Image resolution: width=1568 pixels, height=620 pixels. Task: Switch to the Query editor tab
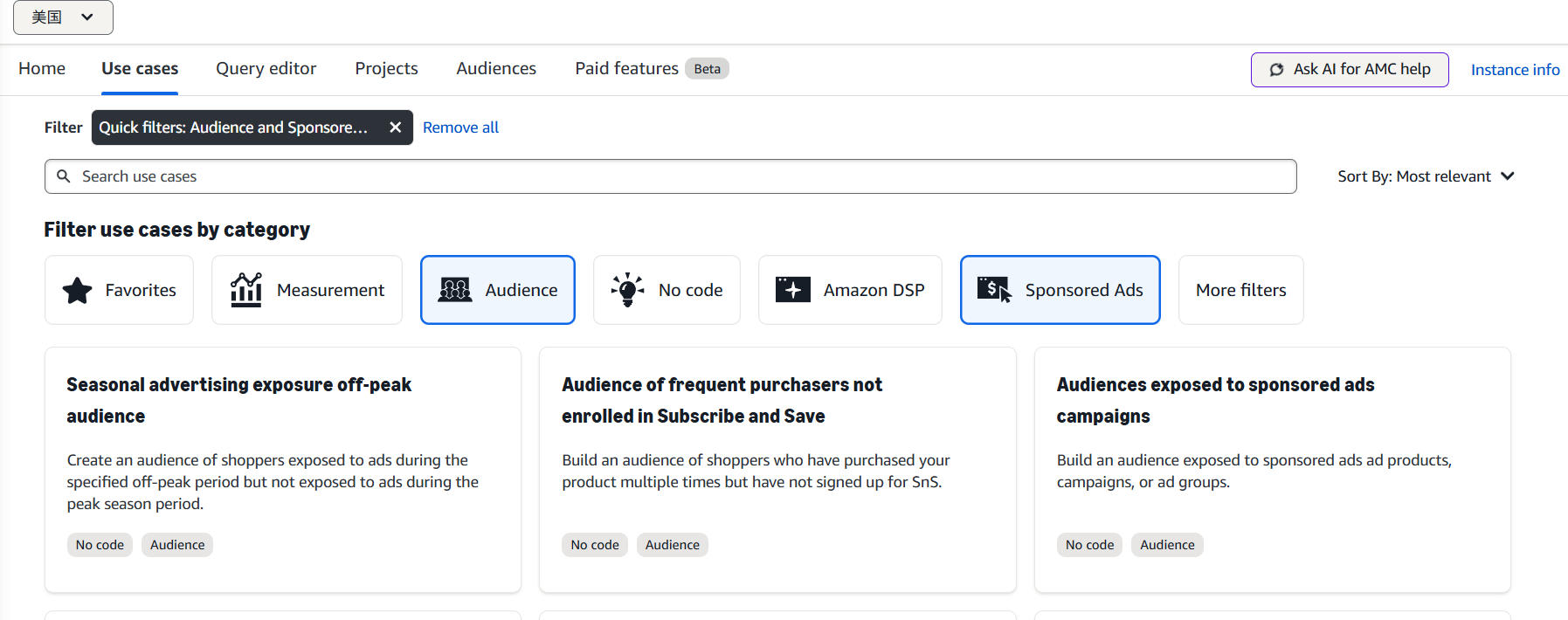click(x=266, y=69)
